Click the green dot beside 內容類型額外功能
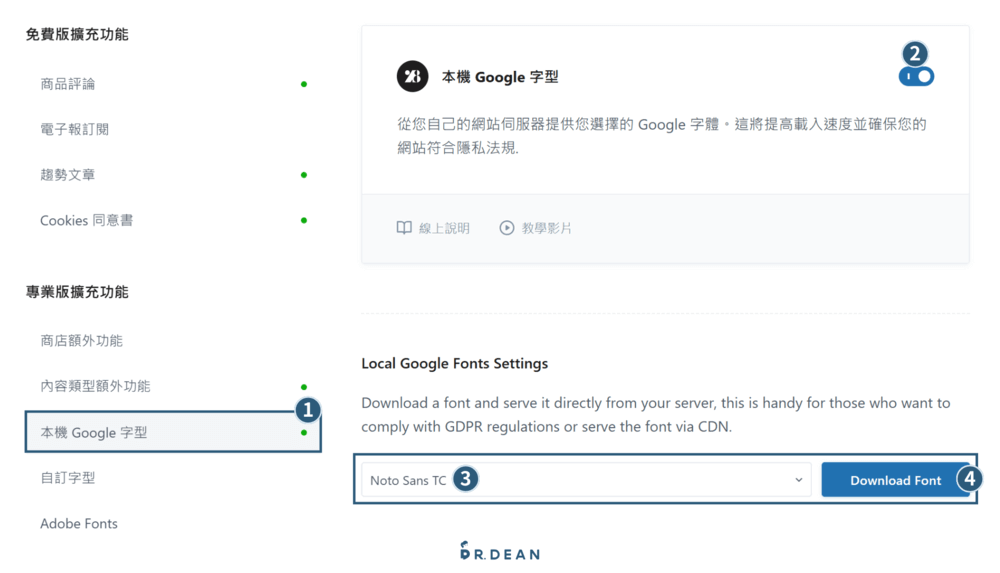Viewport: 1000px width, 573px height. click(x=304, y=387)
